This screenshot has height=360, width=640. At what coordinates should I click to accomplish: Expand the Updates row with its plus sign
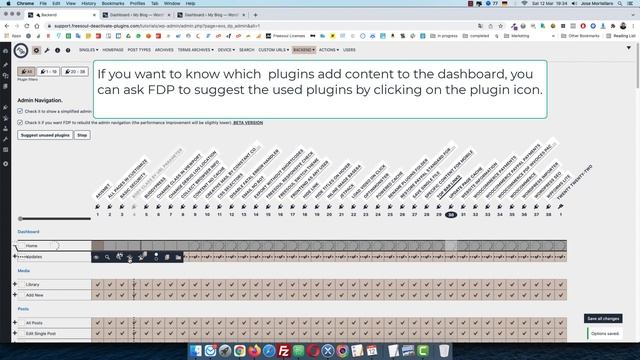pyautogui.click(x=15, y=256)
